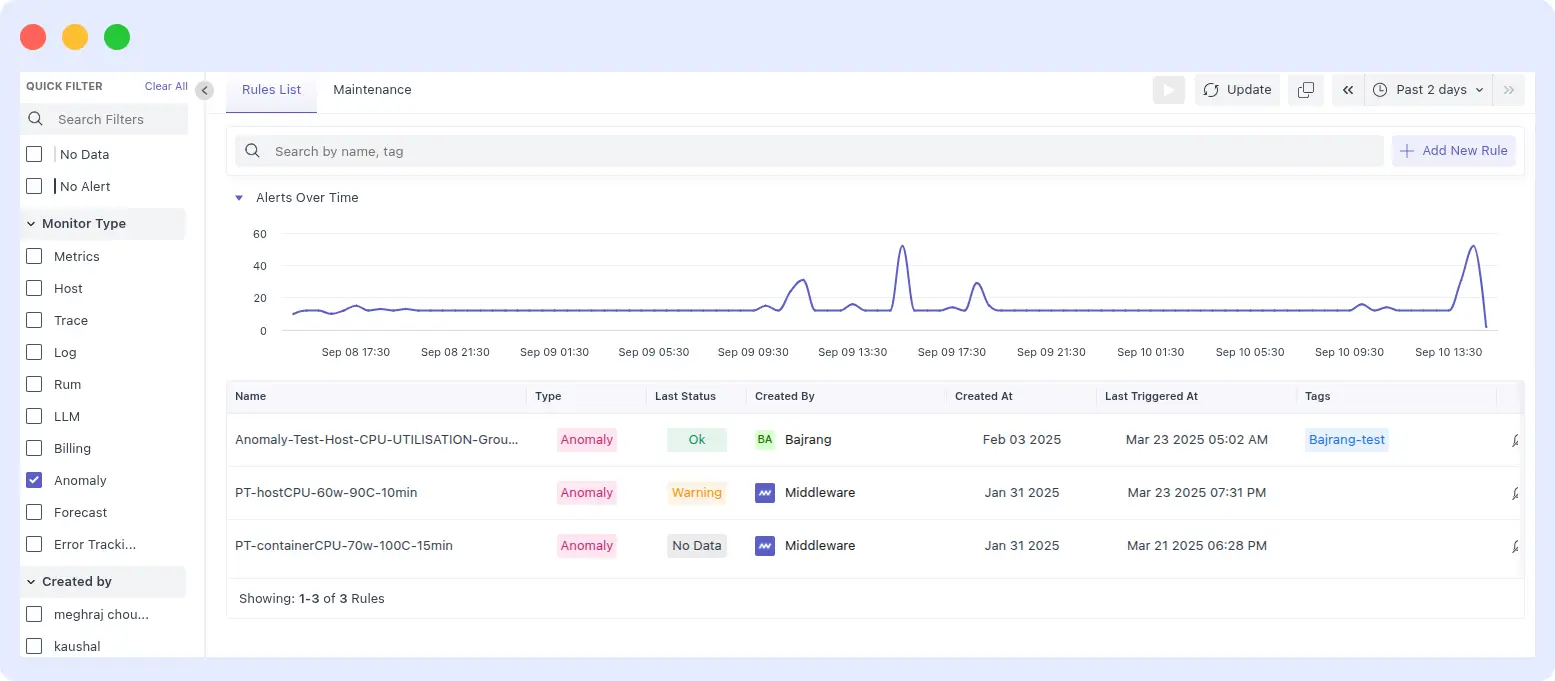Uncheck the Anomaly monitor type filter
Viewport: 1555px width, 681px height.
tap(33, 480)
